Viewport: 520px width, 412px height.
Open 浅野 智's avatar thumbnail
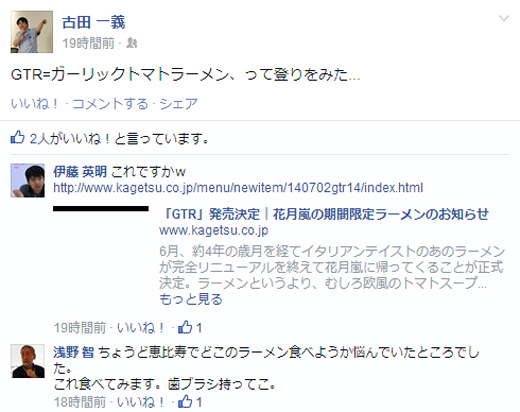pos(28,361)
